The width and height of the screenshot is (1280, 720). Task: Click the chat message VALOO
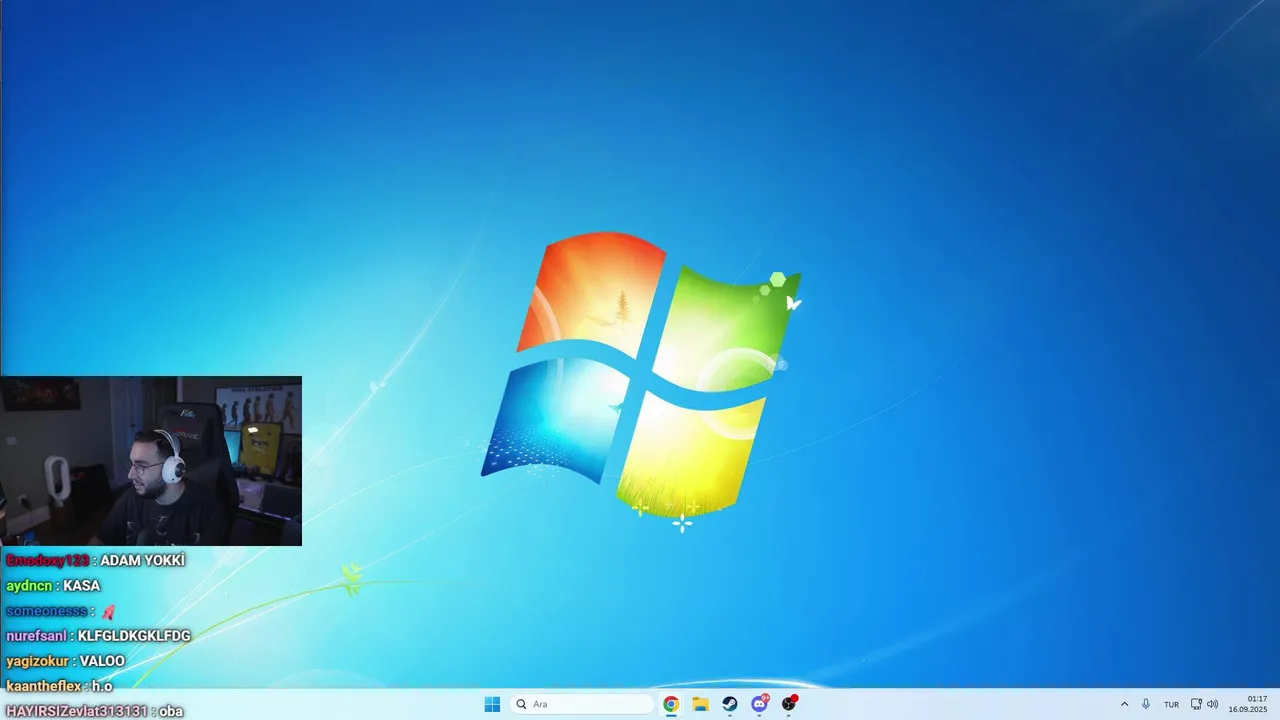[x=102, y=661]
